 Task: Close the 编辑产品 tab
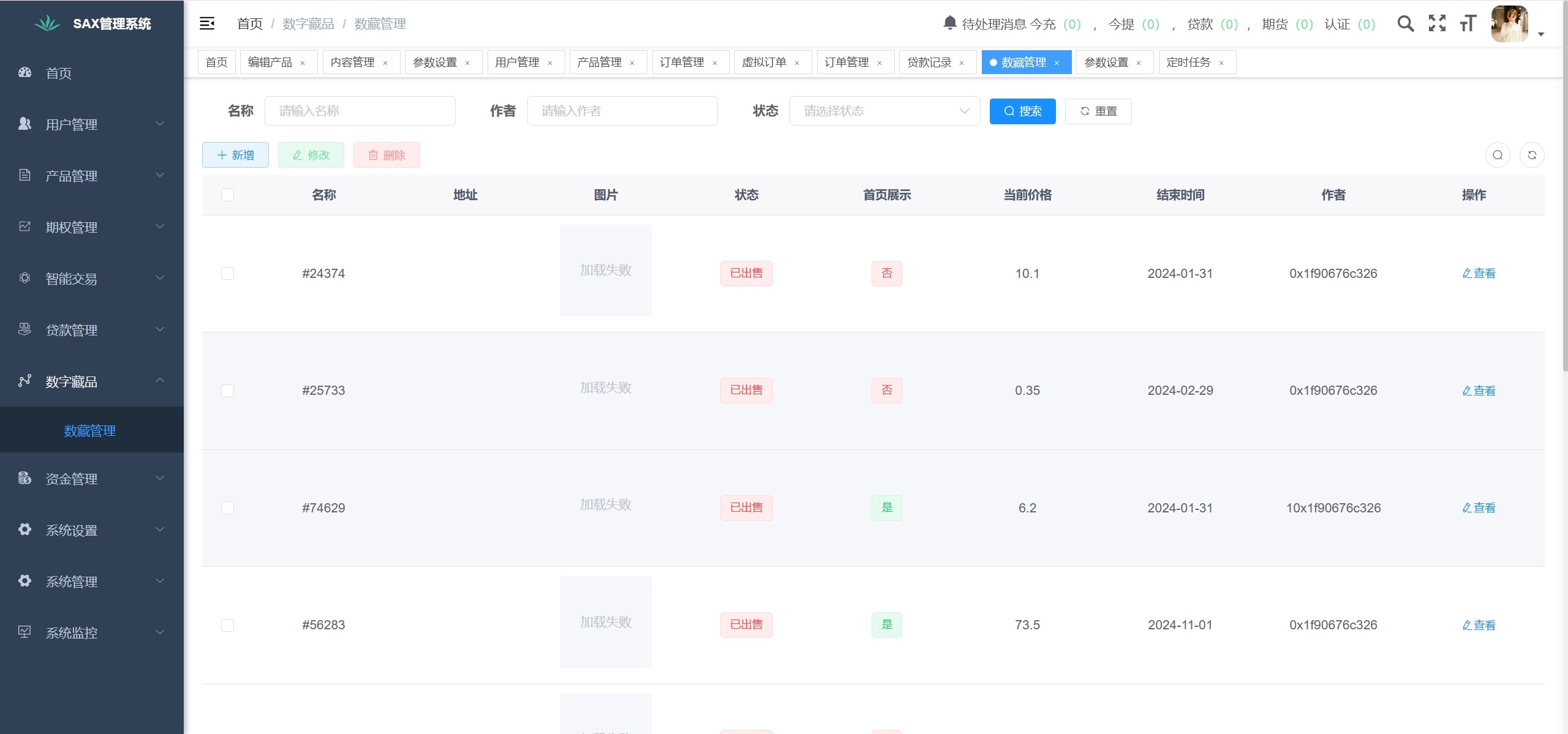coord(303,63)
